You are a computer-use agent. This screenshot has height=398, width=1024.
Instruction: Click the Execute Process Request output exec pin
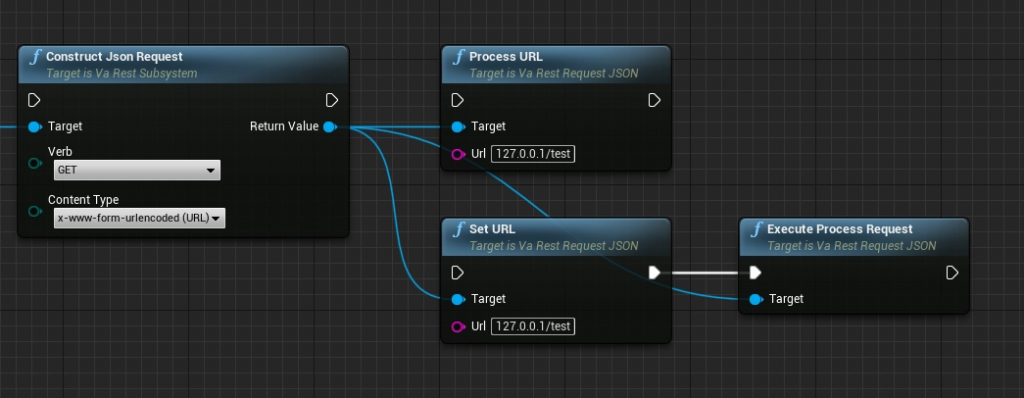tap(952, 273)
